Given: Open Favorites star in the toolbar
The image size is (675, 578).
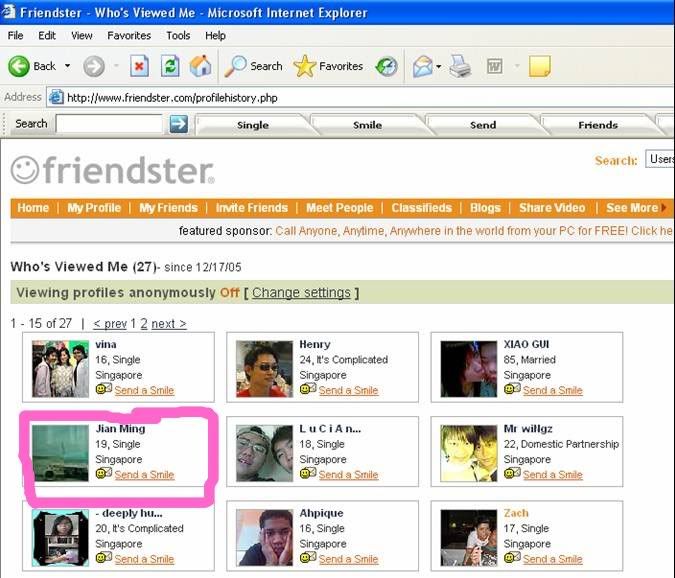Looking at the screenshot, I should tap(304, 66).
